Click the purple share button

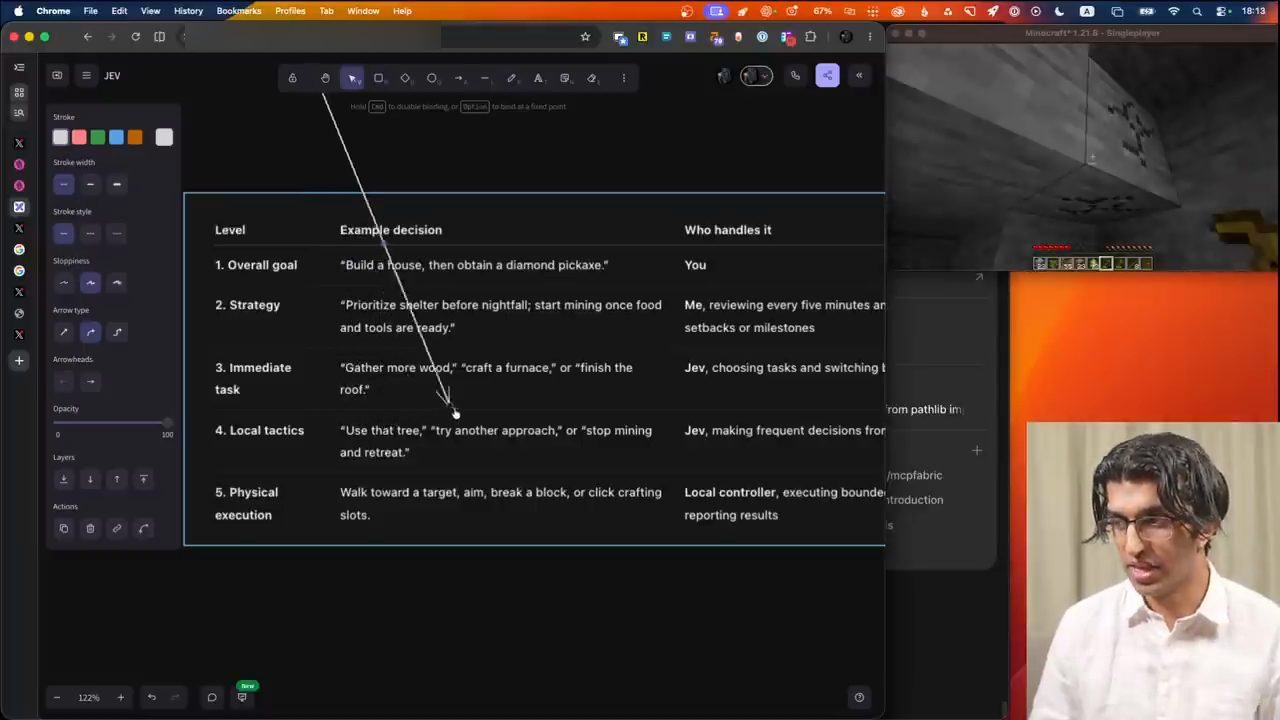[827, 76]
